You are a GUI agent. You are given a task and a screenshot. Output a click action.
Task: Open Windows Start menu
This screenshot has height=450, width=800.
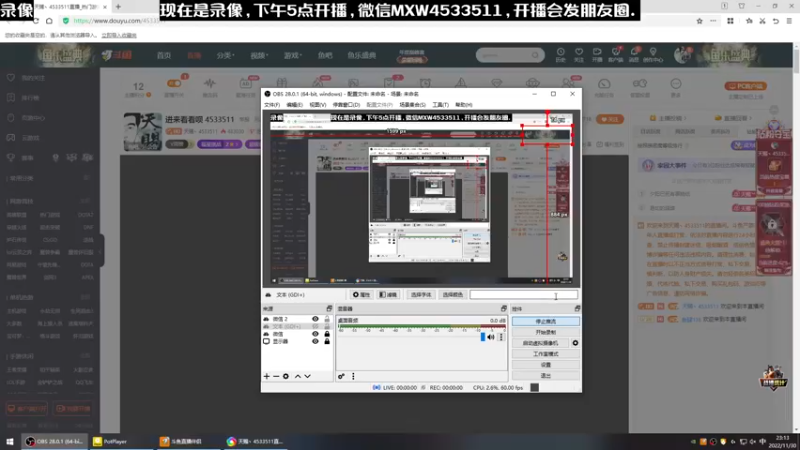point(10,441)
